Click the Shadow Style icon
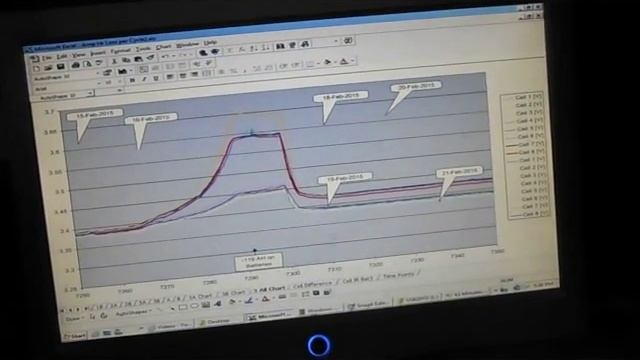Screen dimensions: 640x360 [316, 293]
